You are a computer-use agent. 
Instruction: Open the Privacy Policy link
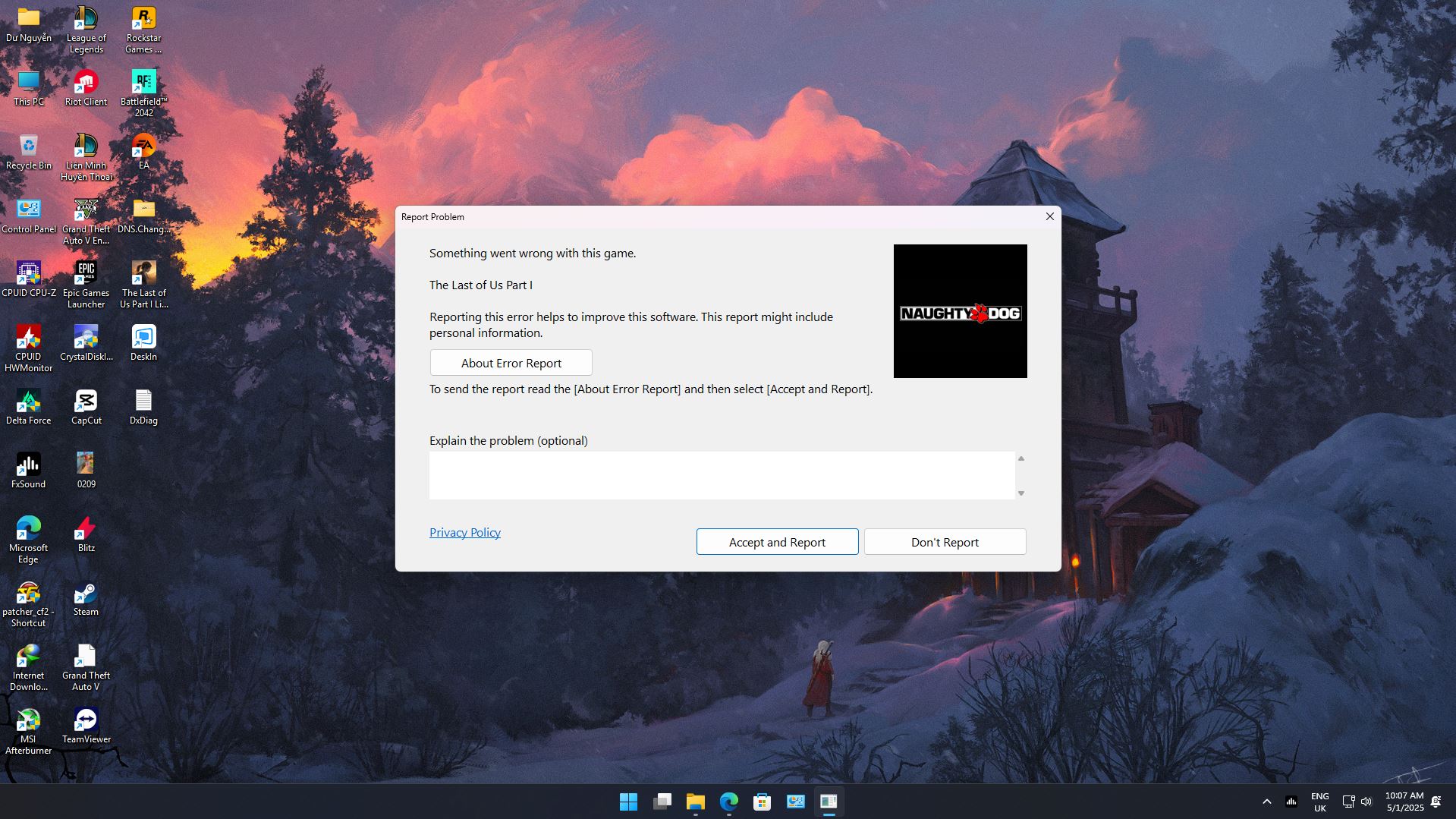click(x=464, y=532)
